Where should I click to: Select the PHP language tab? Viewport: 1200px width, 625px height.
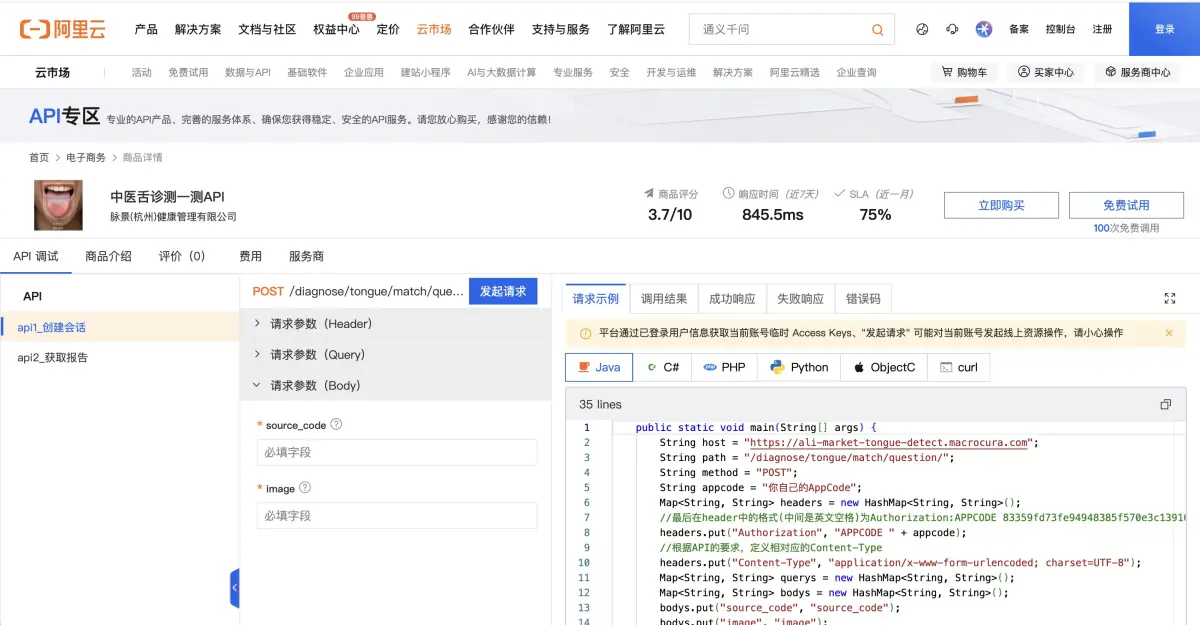[x=724, y=367]
